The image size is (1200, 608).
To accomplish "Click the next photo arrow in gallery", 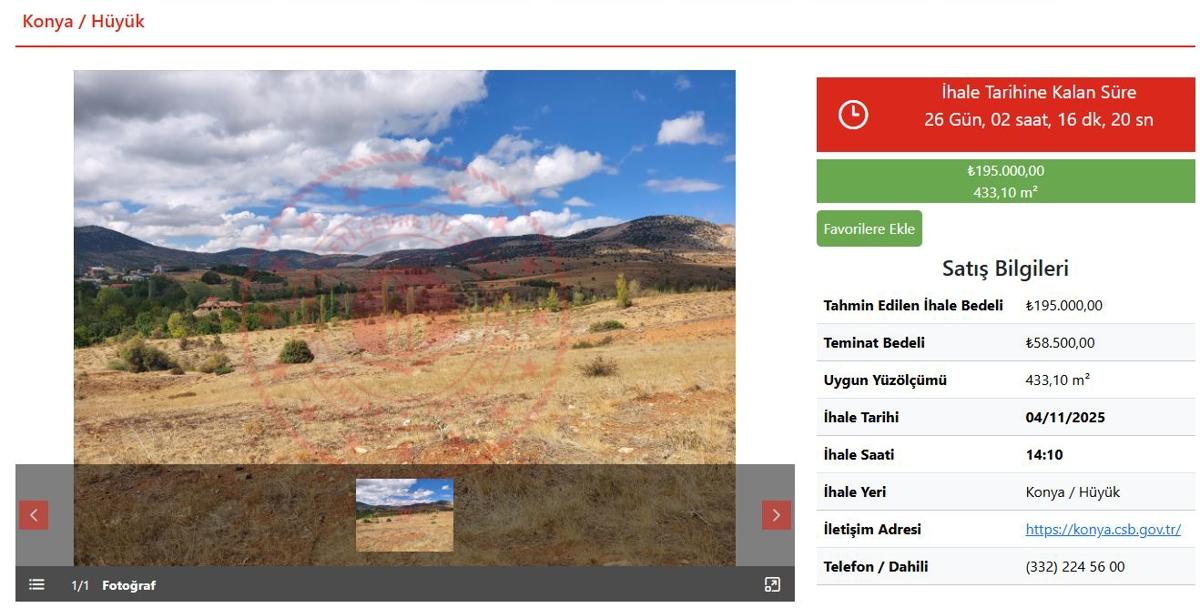I will 776,515.
